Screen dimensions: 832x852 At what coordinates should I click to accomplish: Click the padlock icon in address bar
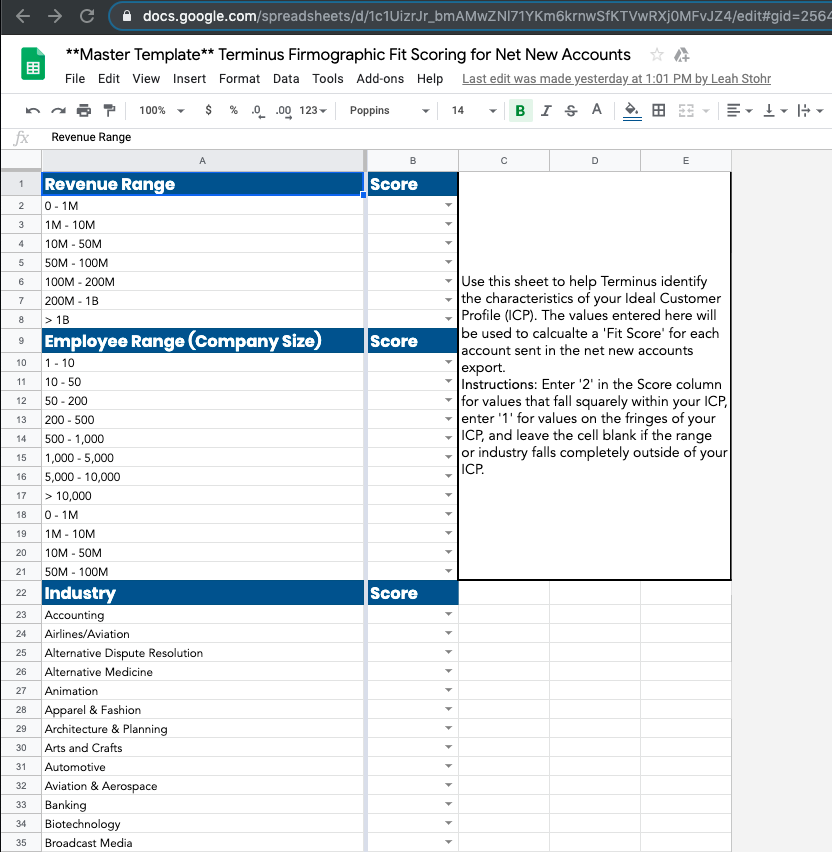127,16
